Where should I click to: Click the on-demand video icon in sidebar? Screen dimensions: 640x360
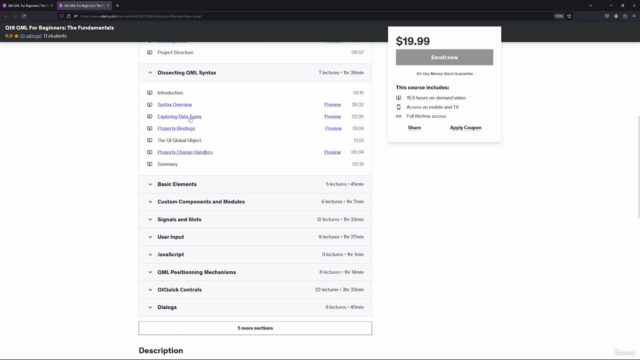tap(399, 98)
